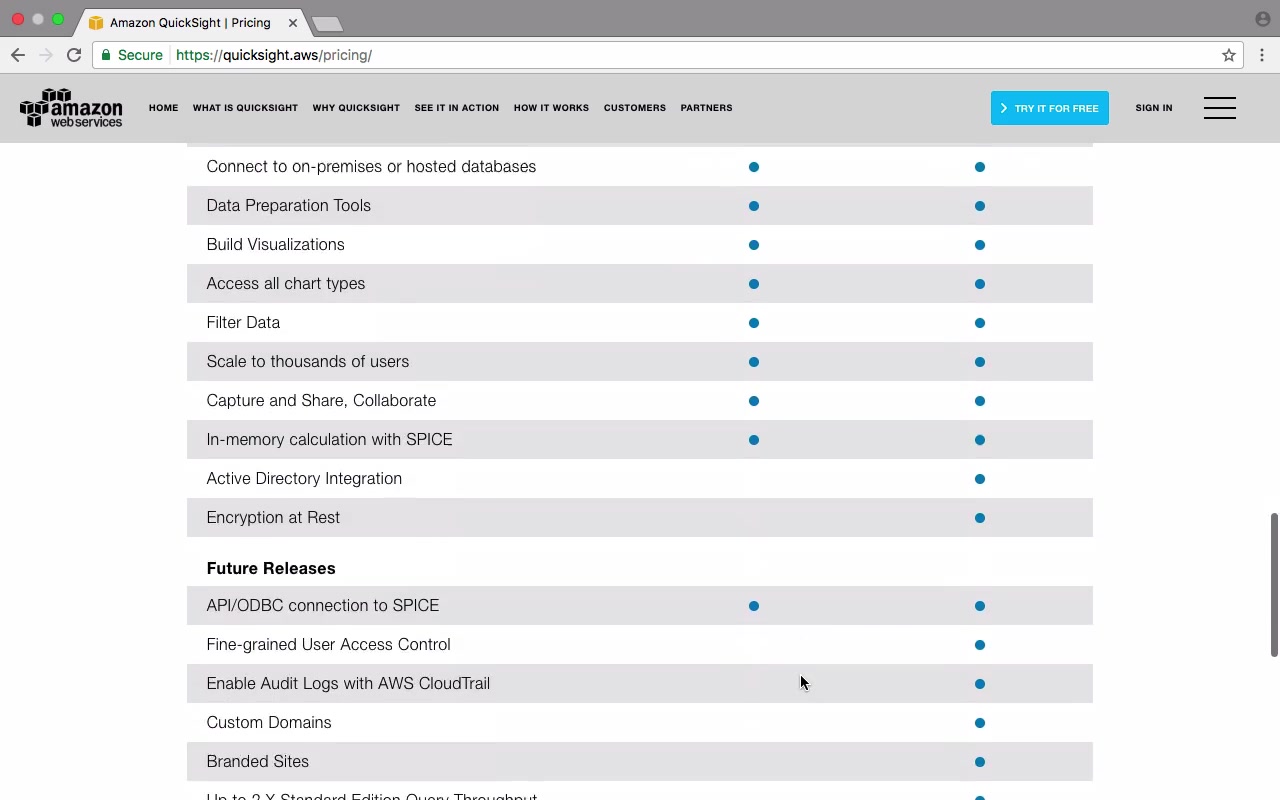Click 'Connect to on-premises or hosted databases' text
This screenshot has width=1280, height=800.
371,166
